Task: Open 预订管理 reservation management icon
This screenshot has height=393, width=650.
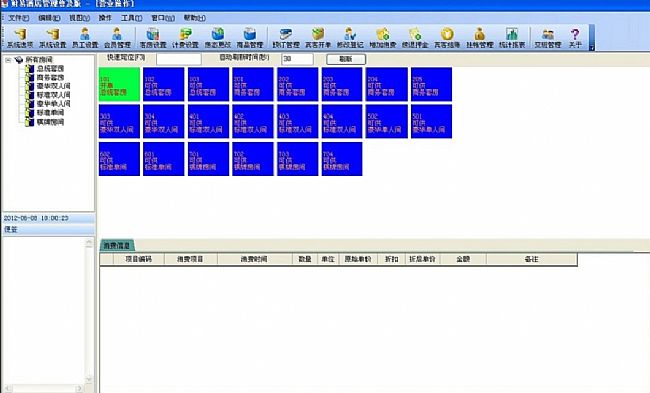Action: [x=286, y=38]
